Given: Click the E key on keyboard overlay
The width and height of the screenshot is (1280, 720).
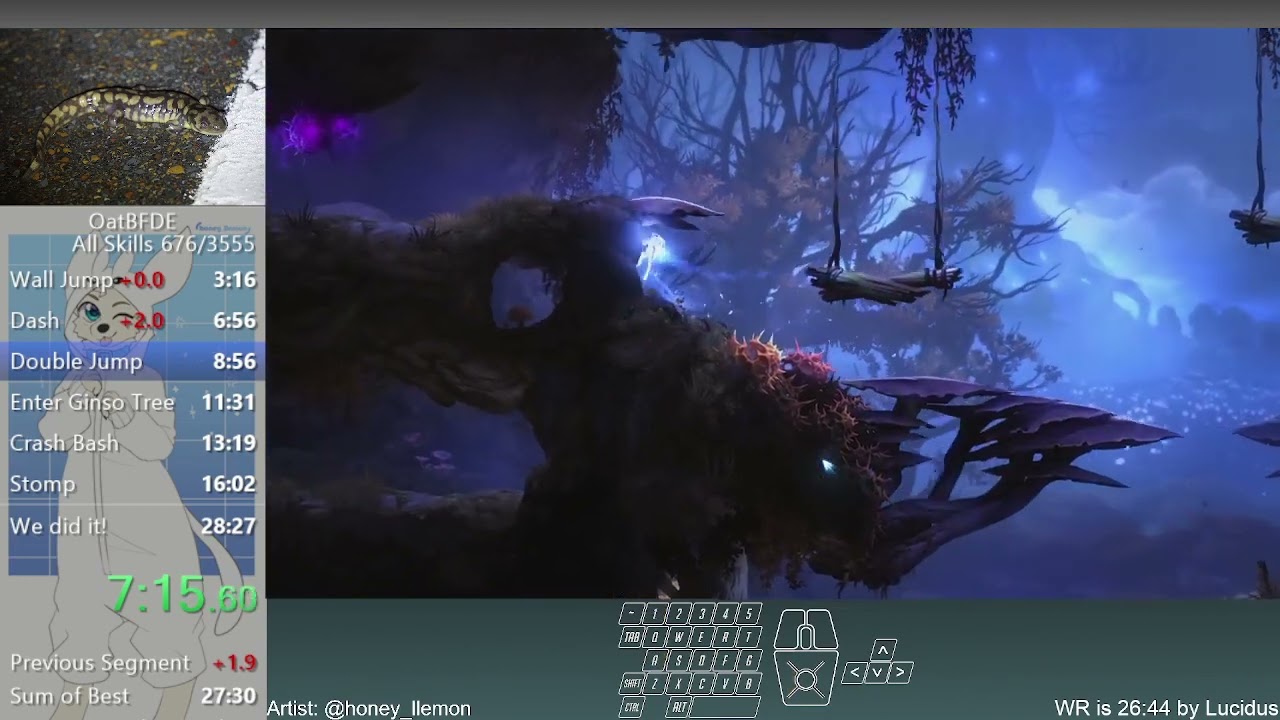Looking at the screenshot, I should pos(702,637).
